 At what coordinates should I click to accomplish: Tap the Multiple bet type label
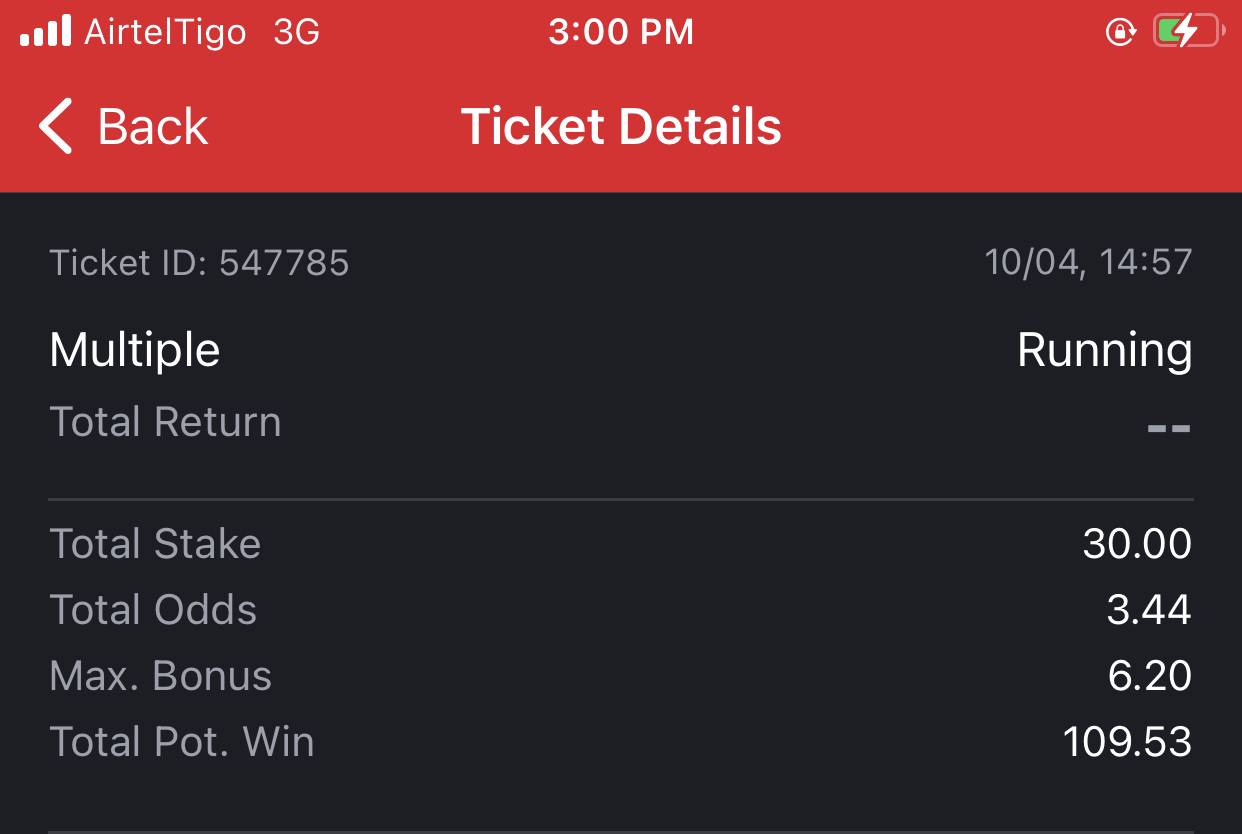[x=134, y=351]
